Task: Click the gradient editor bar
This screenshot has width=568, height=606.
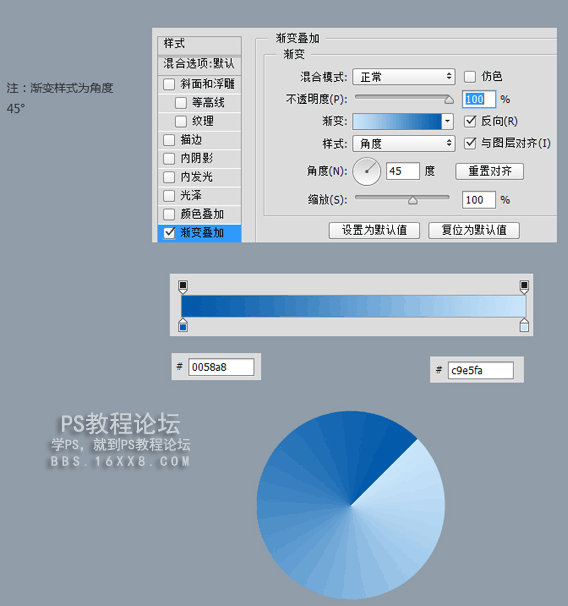Action: click(354, 306)
